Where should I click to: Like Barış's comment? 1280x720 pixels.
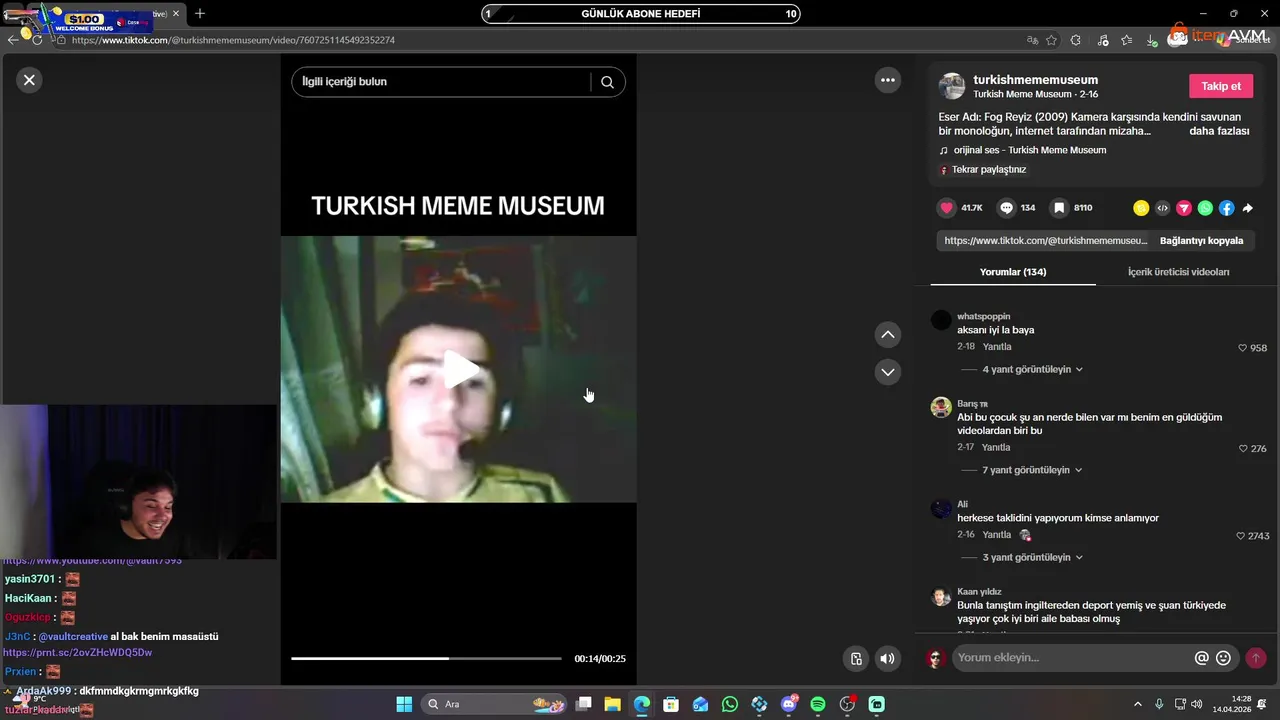pyautogui.click(x=1244, y=449)
